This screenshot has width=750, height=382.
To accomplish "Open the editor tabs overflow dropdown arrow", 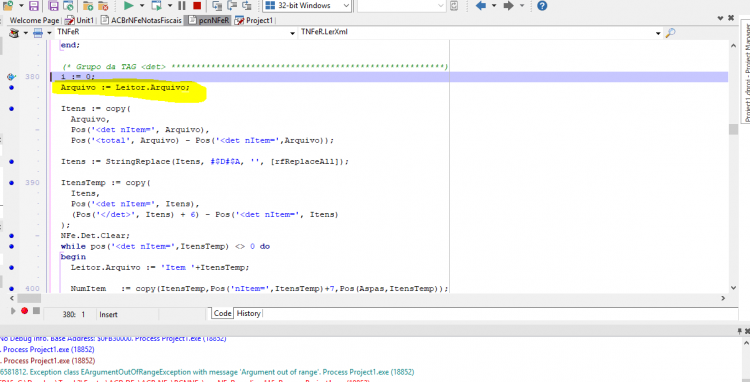I will coord(721,18).
